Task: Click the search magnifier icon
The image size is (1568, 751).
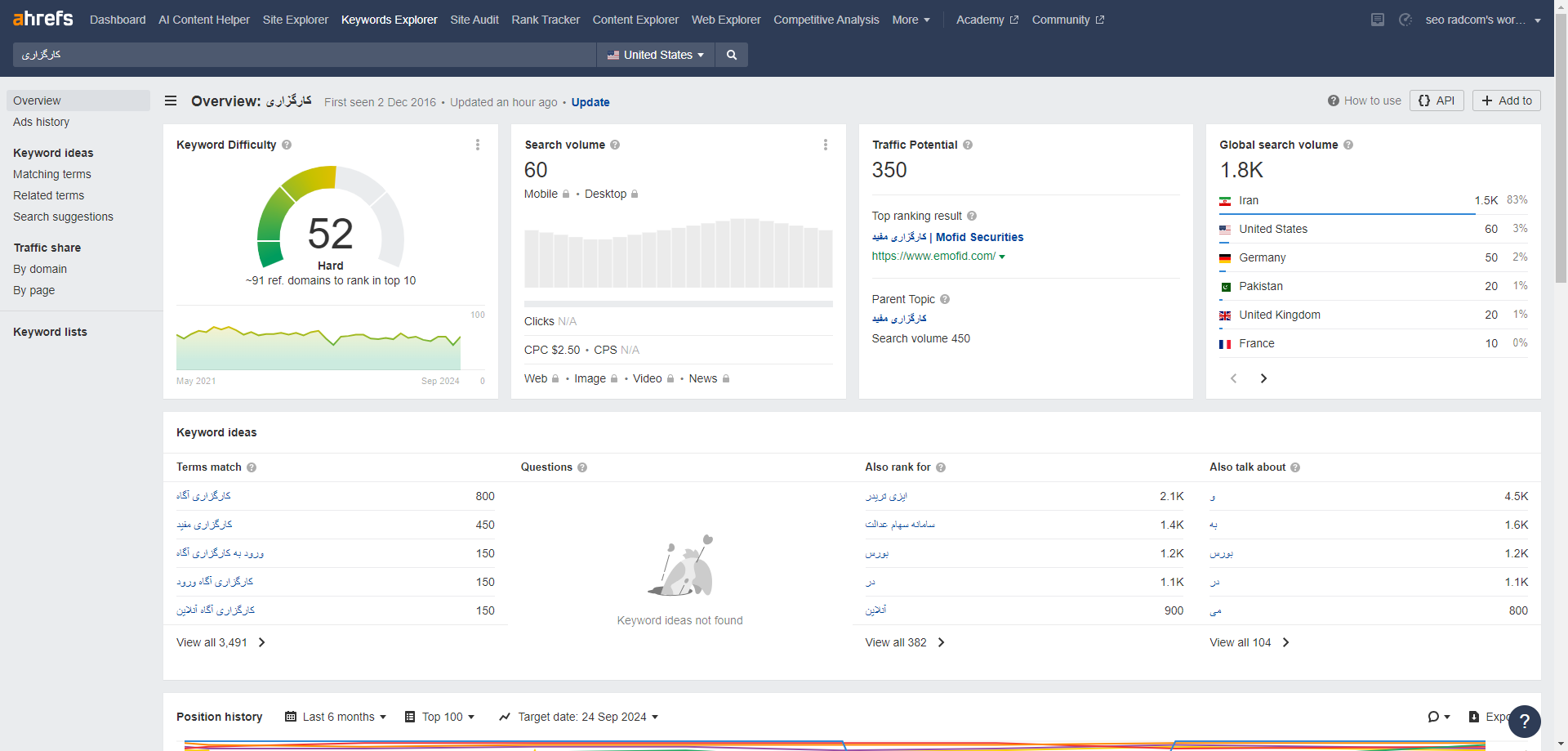Action: (x=730, y=55)
